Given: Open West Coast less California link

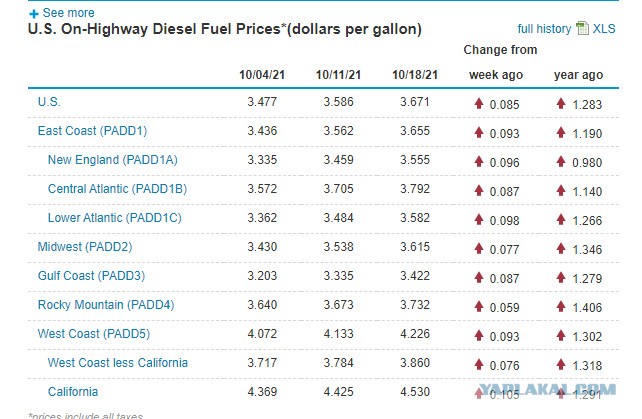Looking at the screenshot, I should coord(118,362).
